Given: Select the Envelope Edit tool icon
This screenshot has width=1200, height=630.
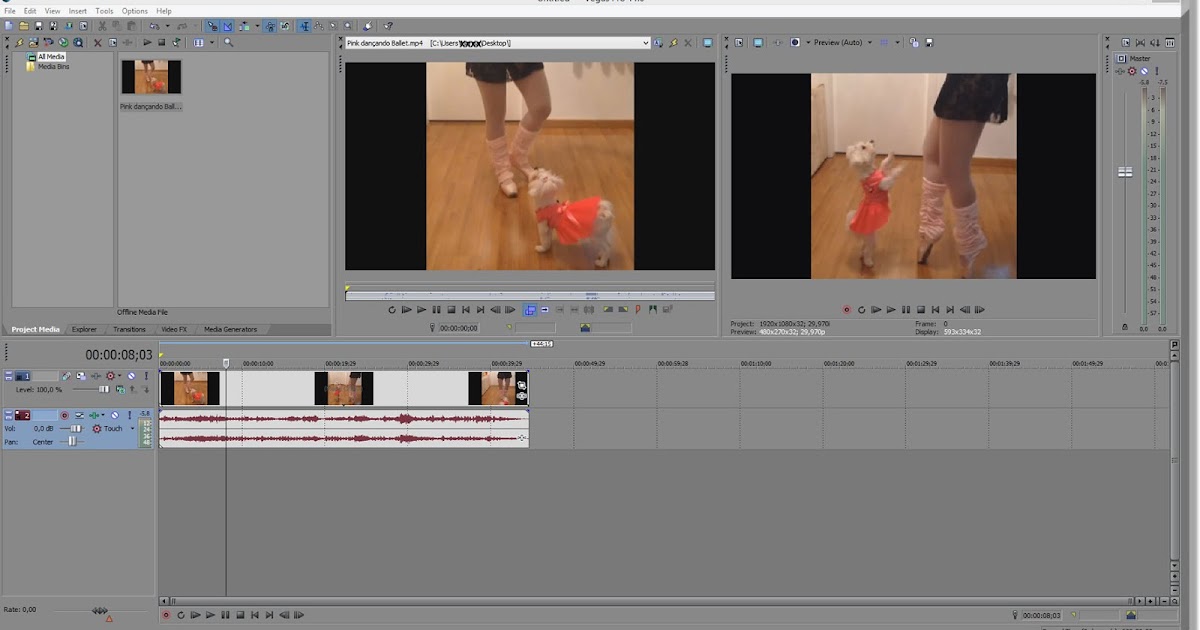Looking at the screenshot, I should pyautogui.click(x=319, y=26).
